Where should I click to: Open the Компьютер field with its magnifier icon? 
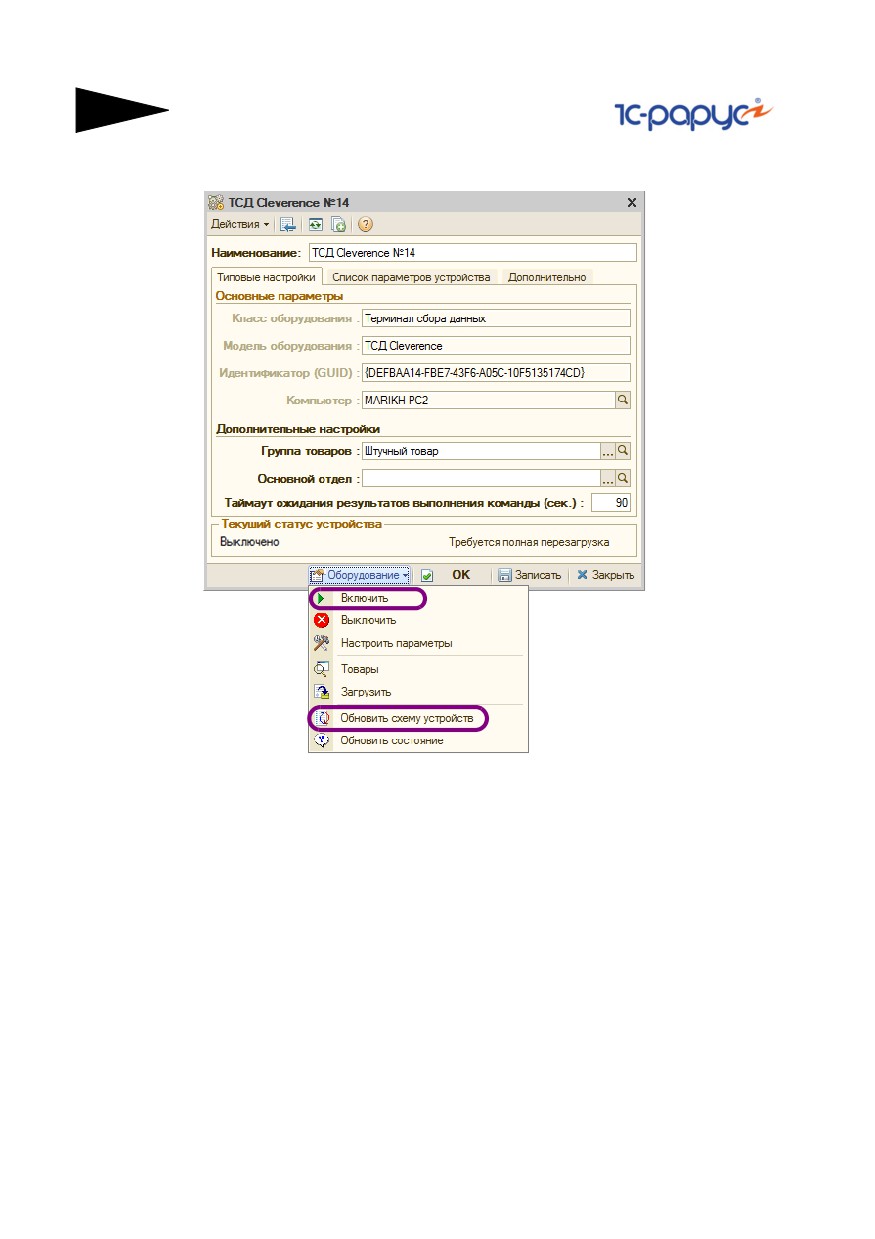623,400
